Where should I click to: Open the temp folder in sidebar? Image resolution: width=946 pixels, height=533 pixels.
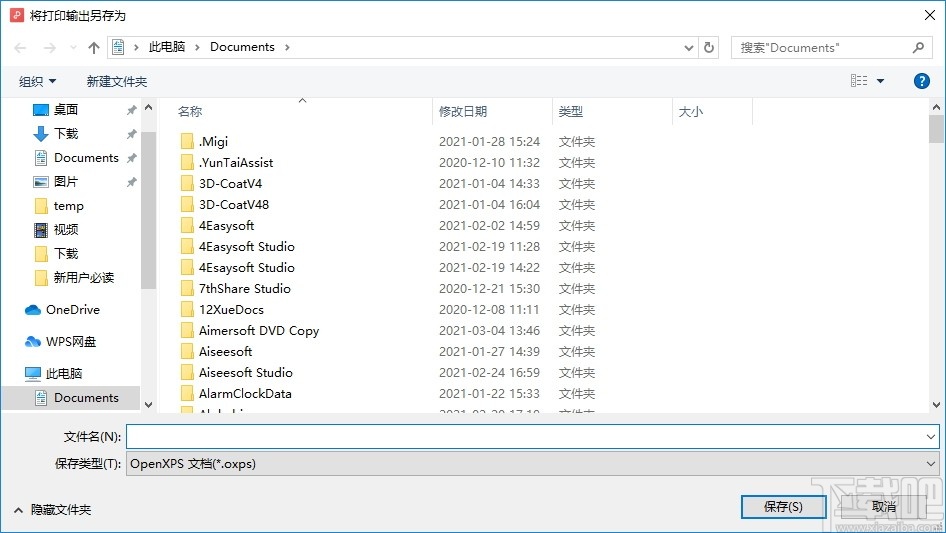click(68, 206)
